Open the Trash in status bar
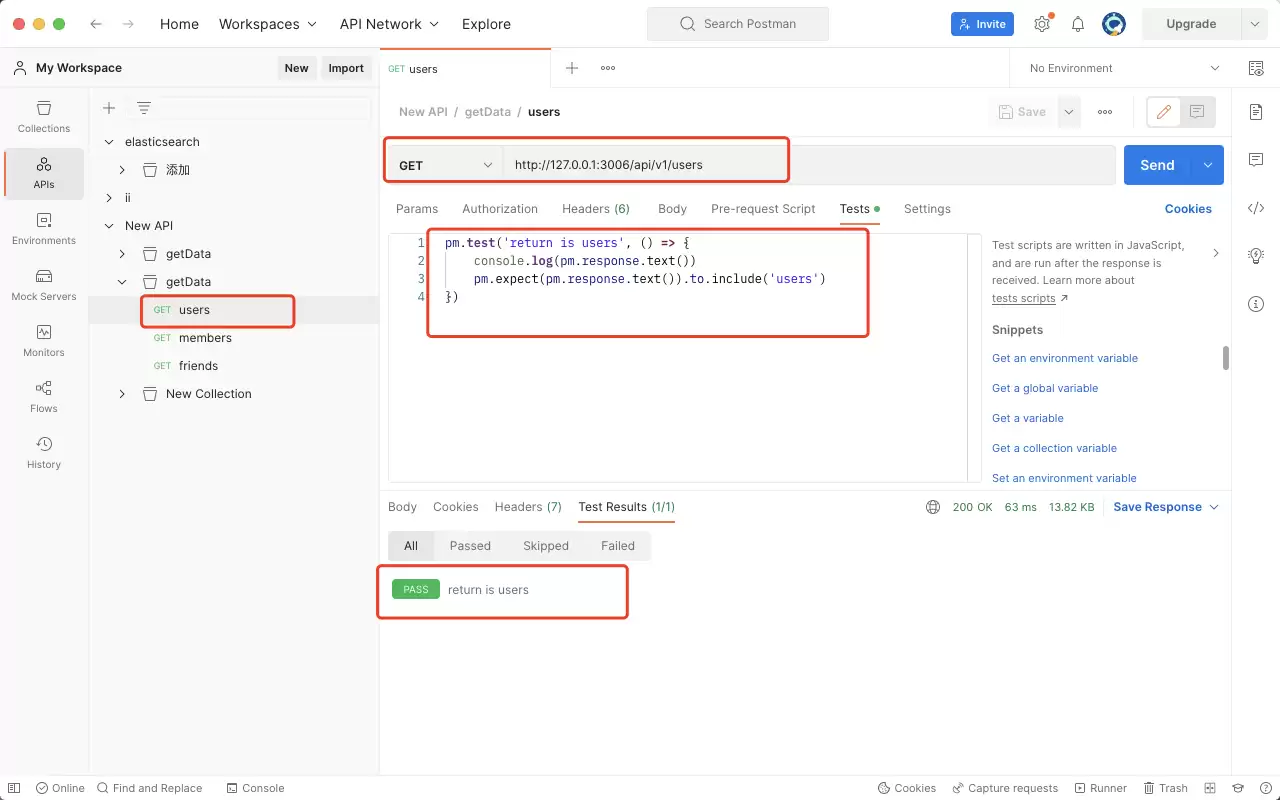Viewport: 1280px width, 800px height. tap(1165, 788)
